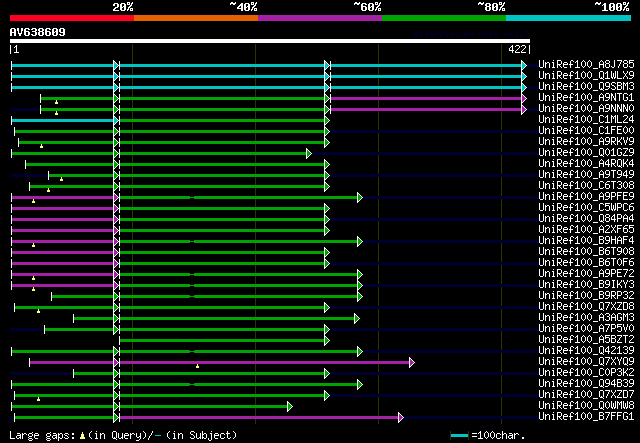Click the green end arrowhead of Q01GZ9 alignment
The height and width of the screenshot is (443, 640).
coord(309,154)
